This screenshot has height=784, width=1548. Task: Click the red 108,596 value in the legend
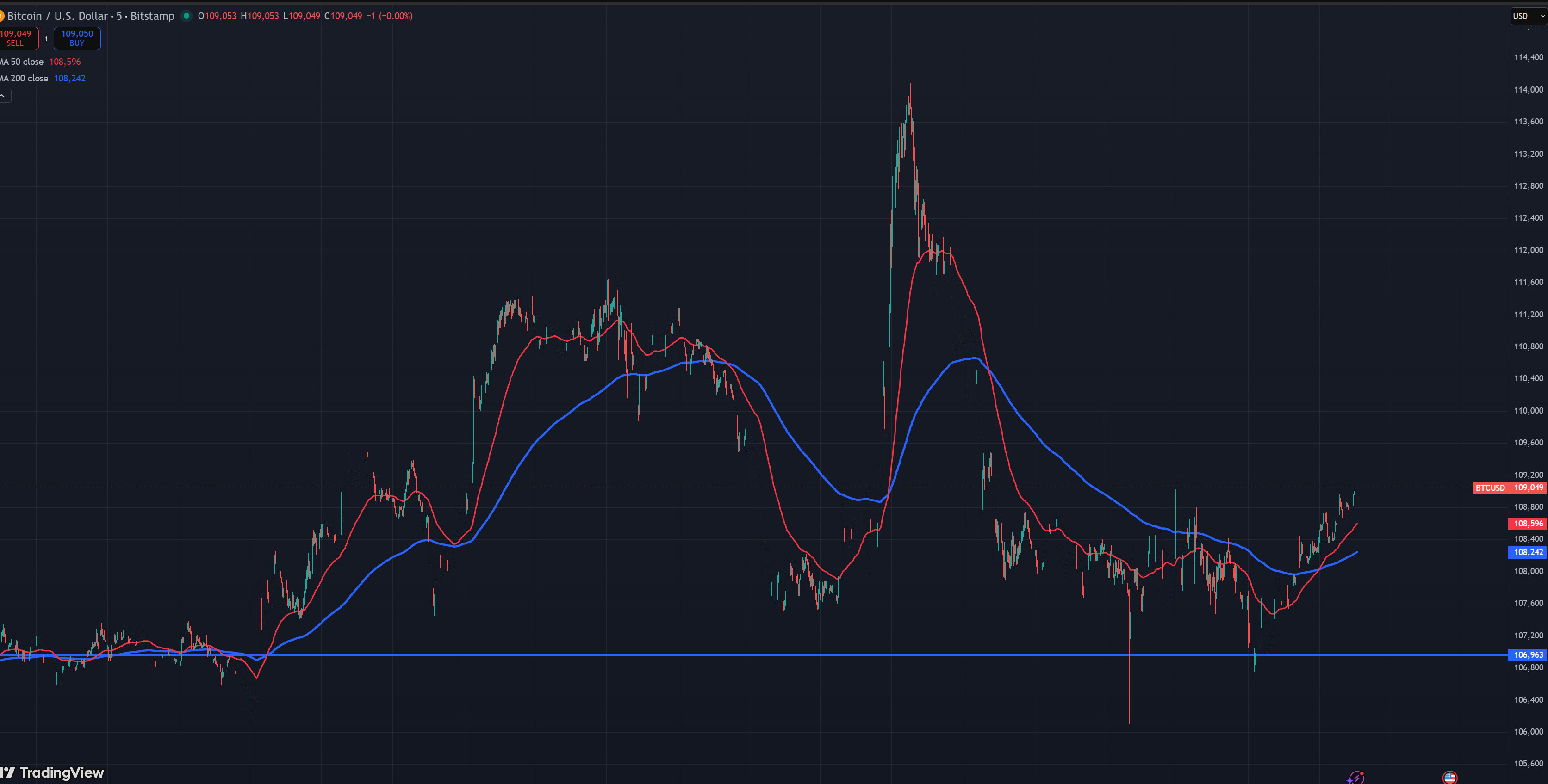[x=65, y=62]
